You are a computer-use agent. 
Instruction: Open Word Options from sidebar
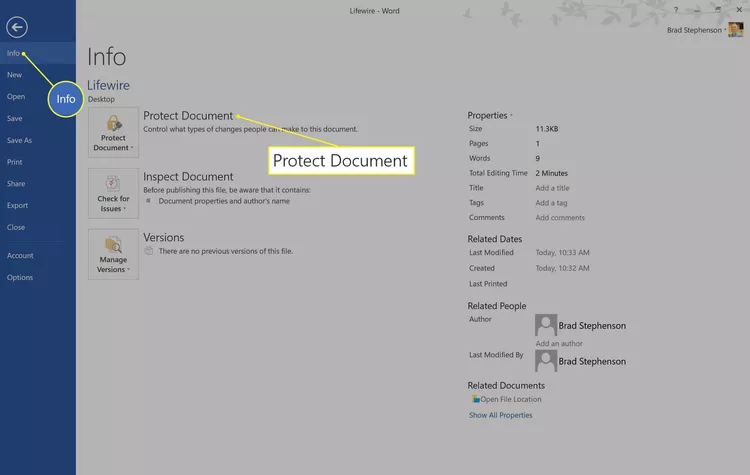click(38, 277)
